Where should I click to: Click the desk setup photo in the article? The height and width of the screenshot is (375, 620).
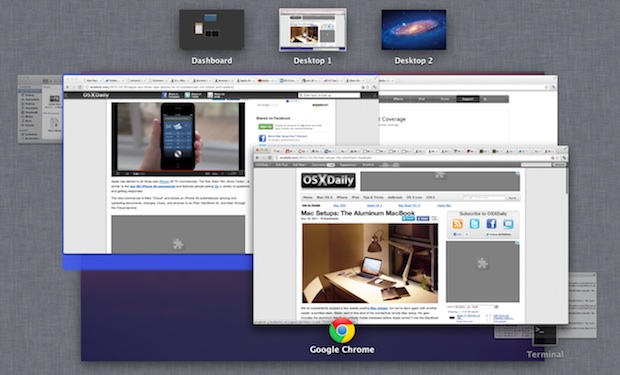coord(370,263)
